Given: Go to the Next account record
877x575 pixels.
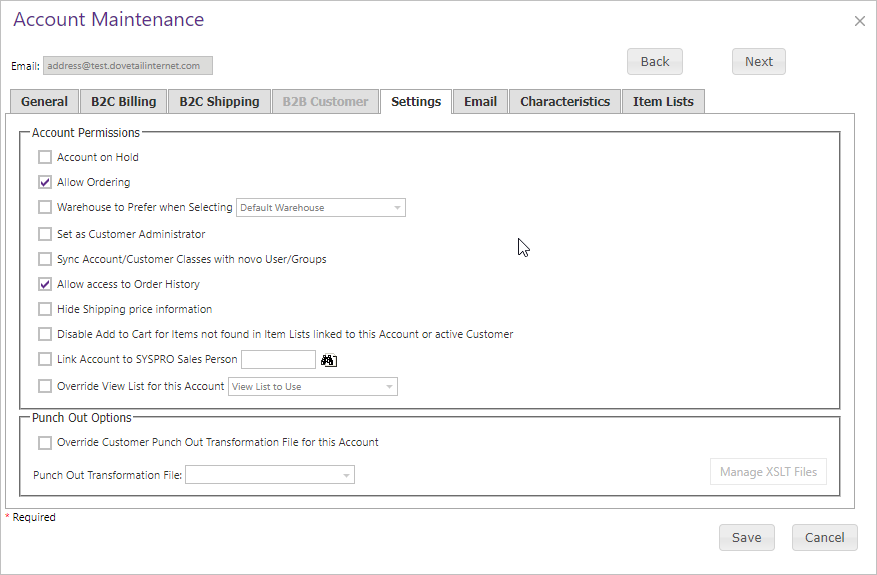Looking at the screenshot, I should (x=758, y=62).
